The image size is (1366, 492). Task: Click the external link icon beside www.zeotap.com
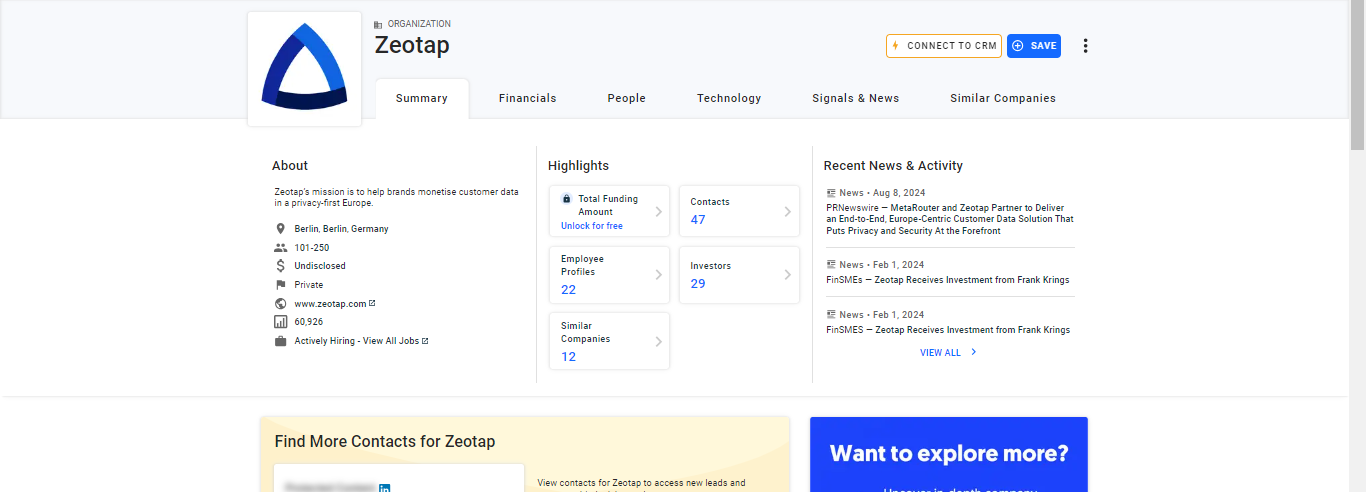tap(373, 303)
